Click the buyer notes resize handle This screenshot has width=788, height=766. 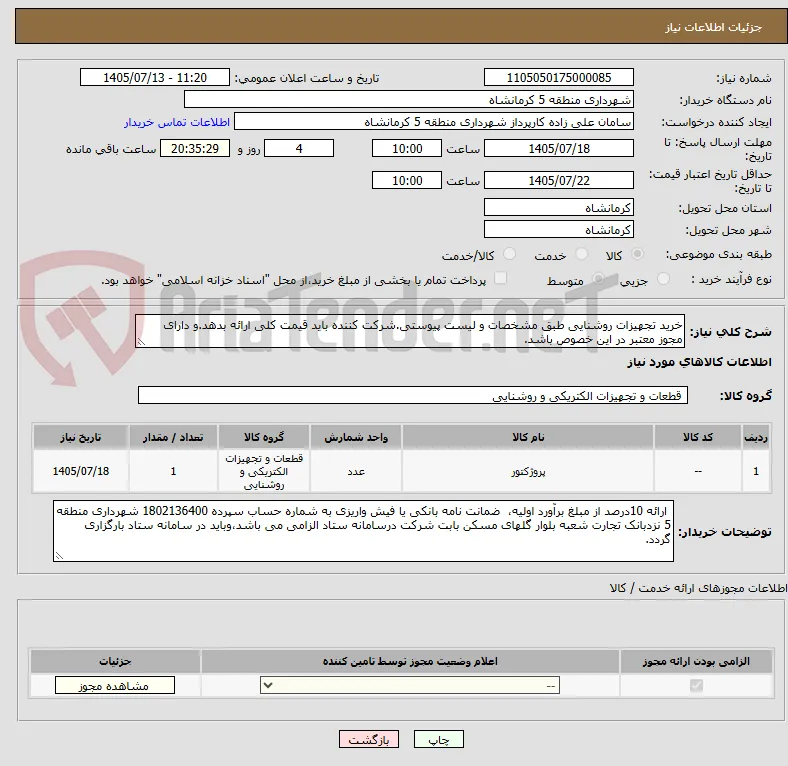point(59,556)
